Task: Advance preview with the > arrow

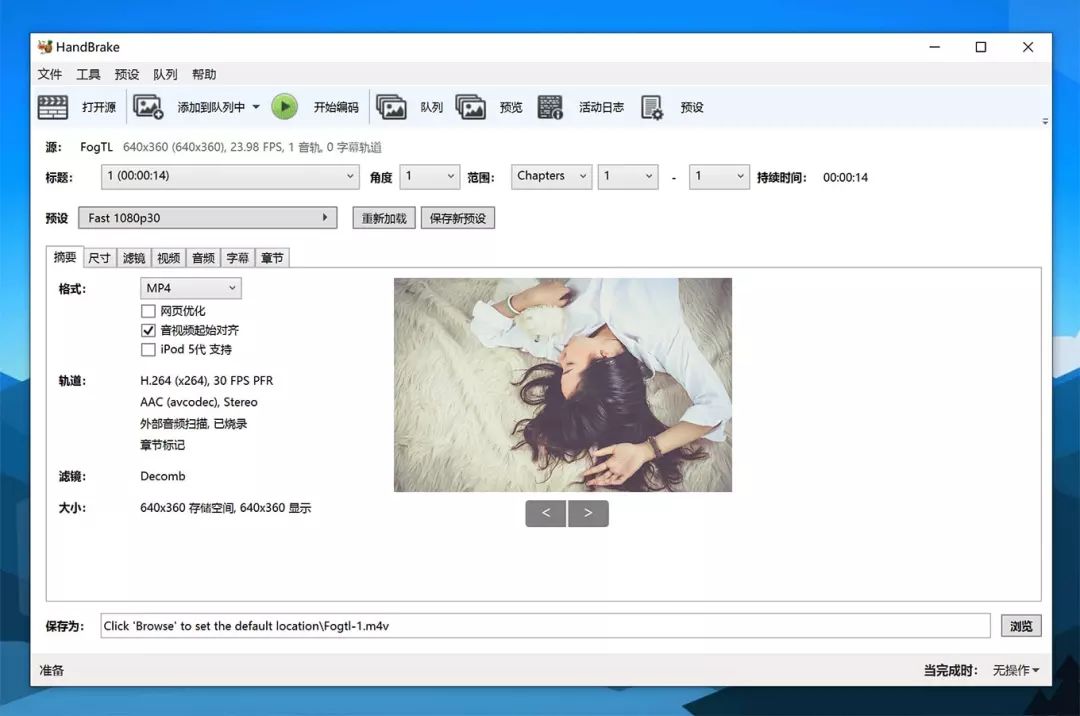Action: tap(588, 512)
